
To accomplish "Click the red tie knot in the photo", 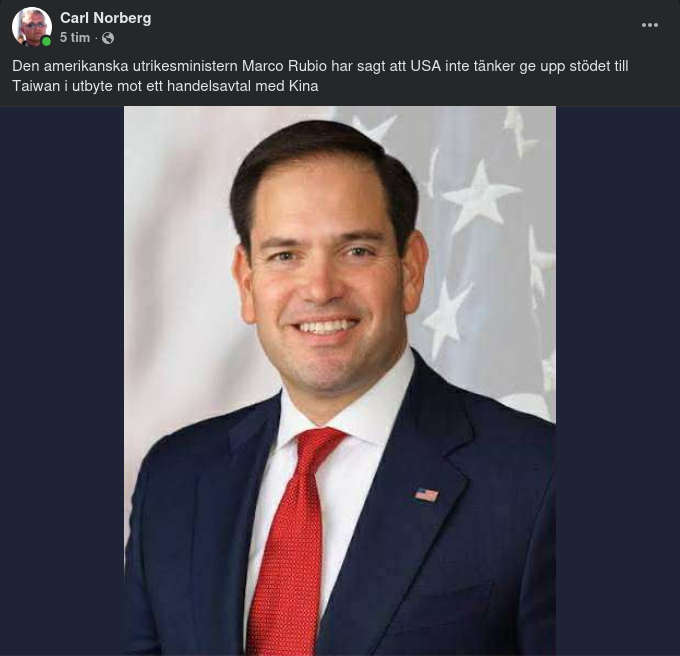I will (319, 445).
